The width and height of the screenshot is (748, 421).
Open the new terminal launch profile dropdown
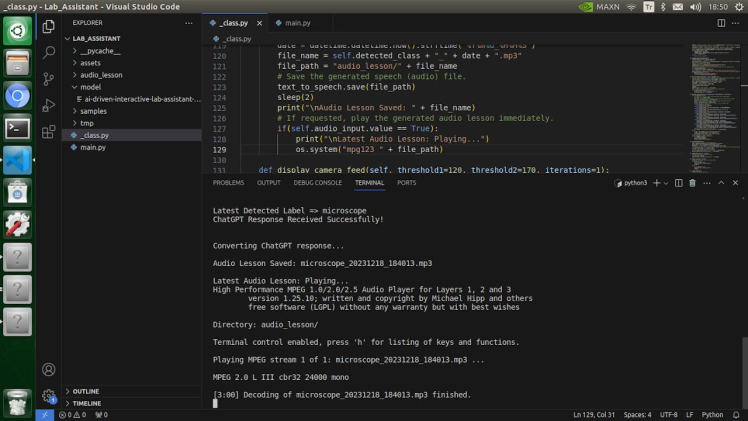pos(665,183)
